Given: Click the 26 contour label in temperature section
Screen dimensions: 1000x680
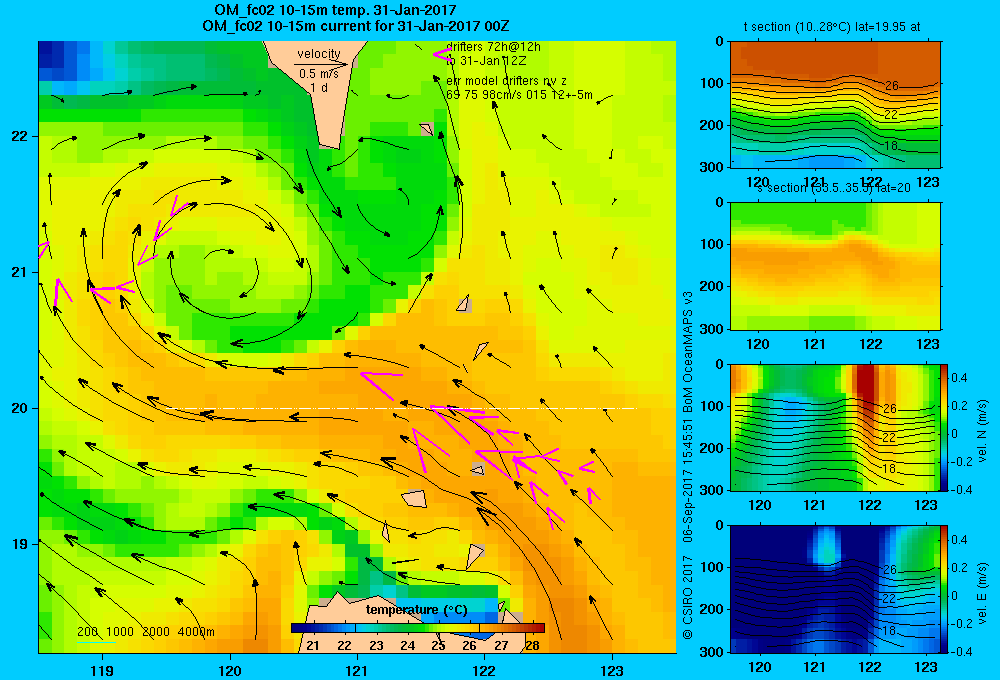Looking at the screenshot, I should [892, 85].
